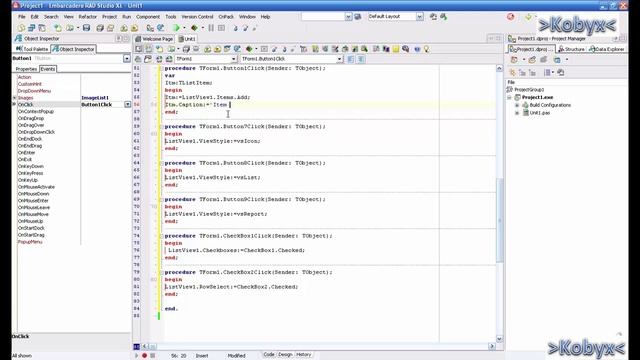Open the Project menu
The image size is (640, 360).
(x=109, y=17)
